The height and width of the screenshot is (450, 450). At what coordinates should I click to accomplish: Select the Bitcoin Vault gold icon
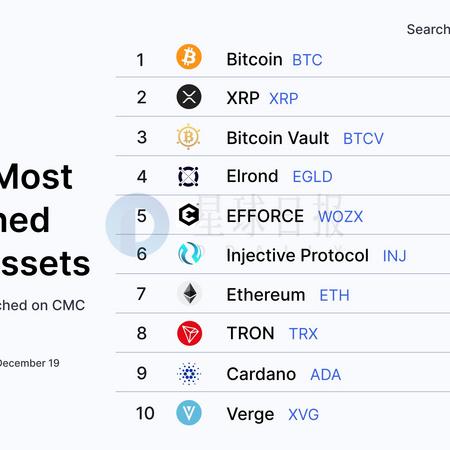[188, 137]
